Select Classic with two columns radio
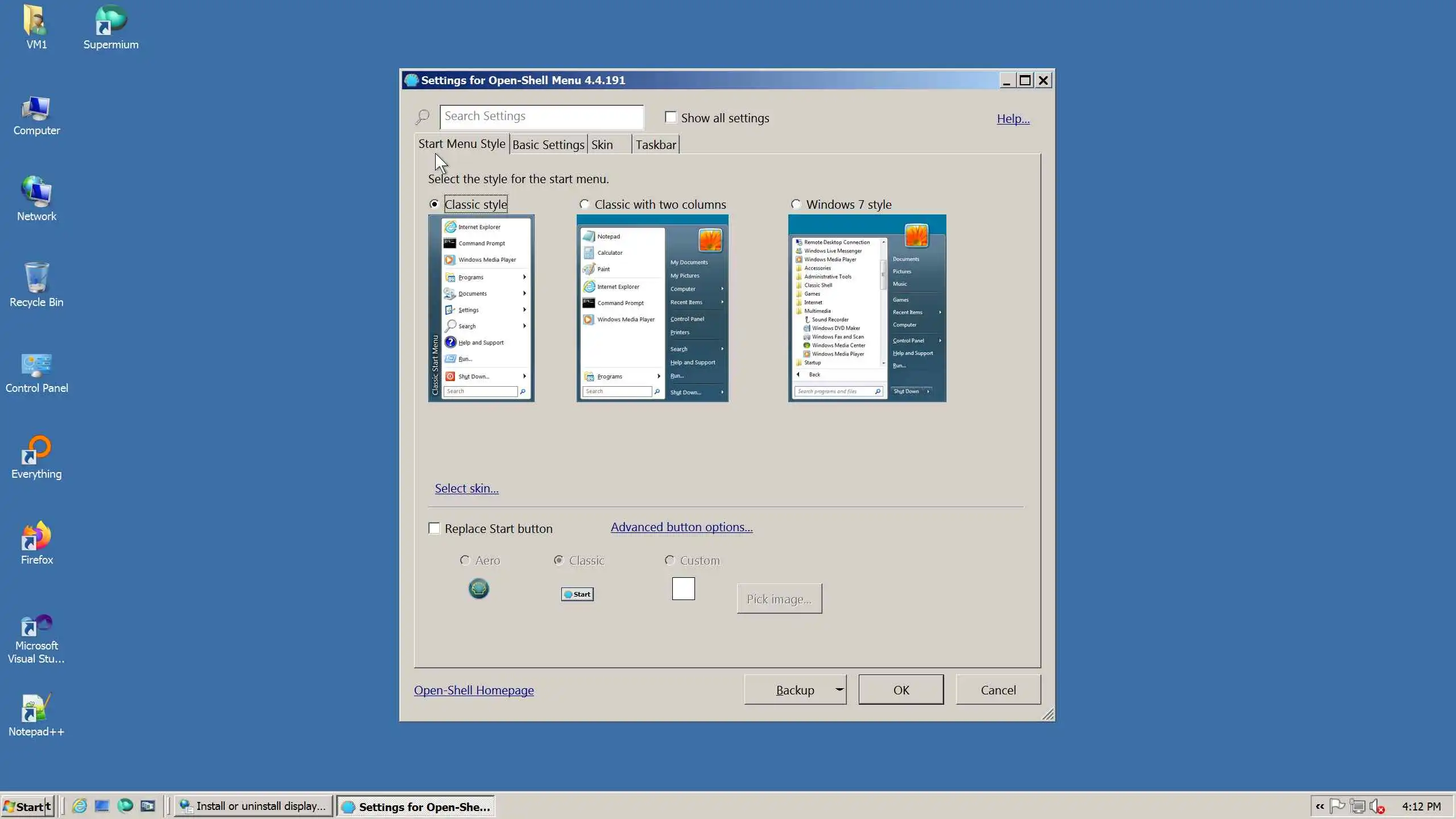1456x819 pixels. coord(584,204)
